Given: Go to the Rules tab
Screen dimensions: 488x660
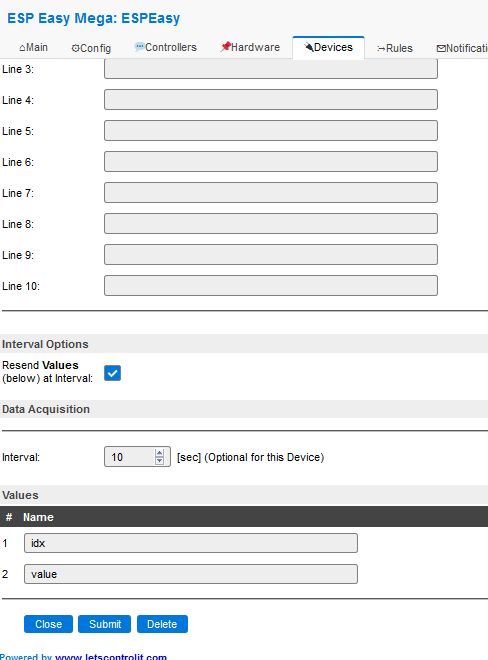Looking at the screenshot, I should click(395, 48).
